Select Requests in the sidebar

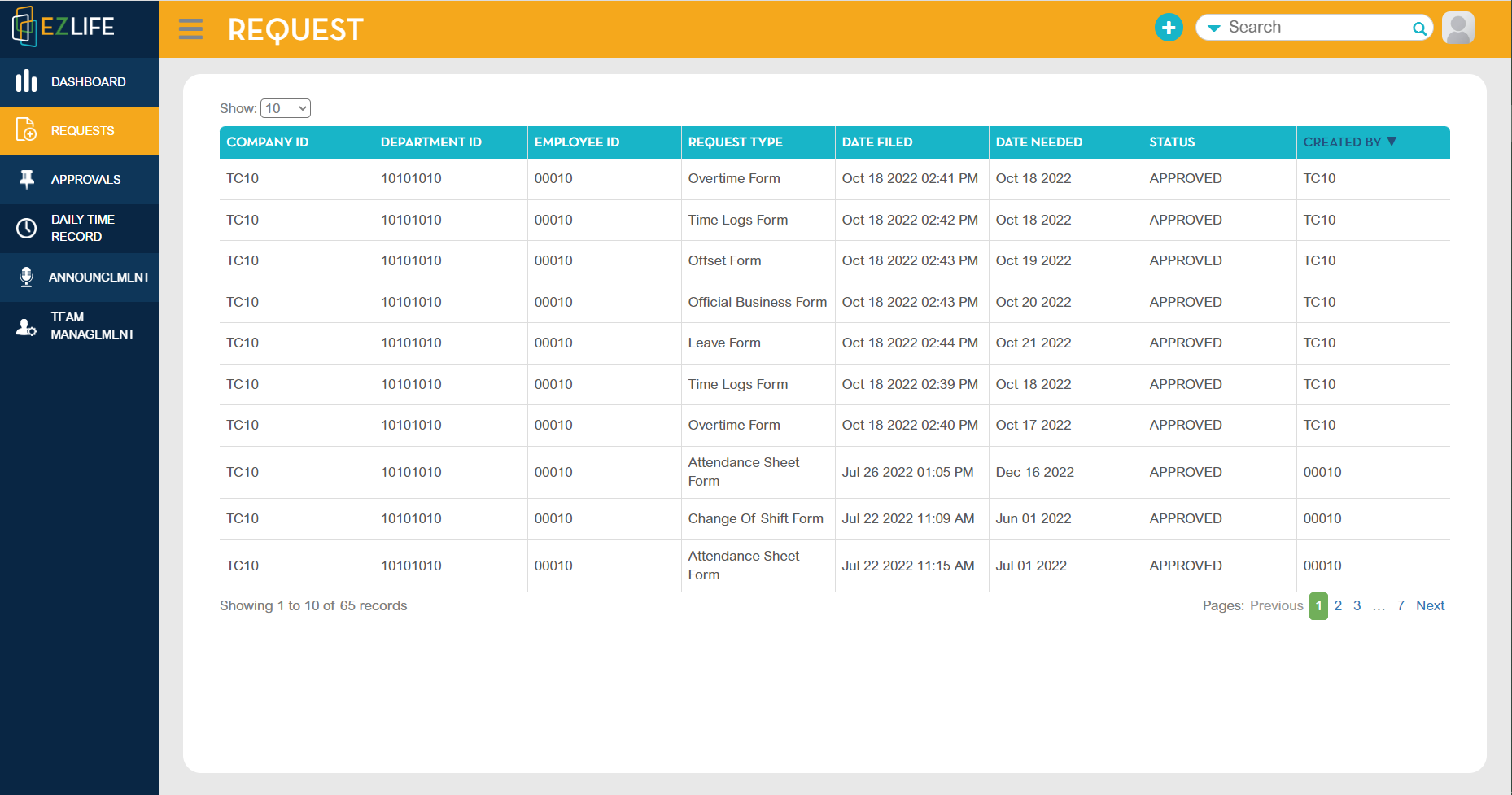click(x=79, y=130)
